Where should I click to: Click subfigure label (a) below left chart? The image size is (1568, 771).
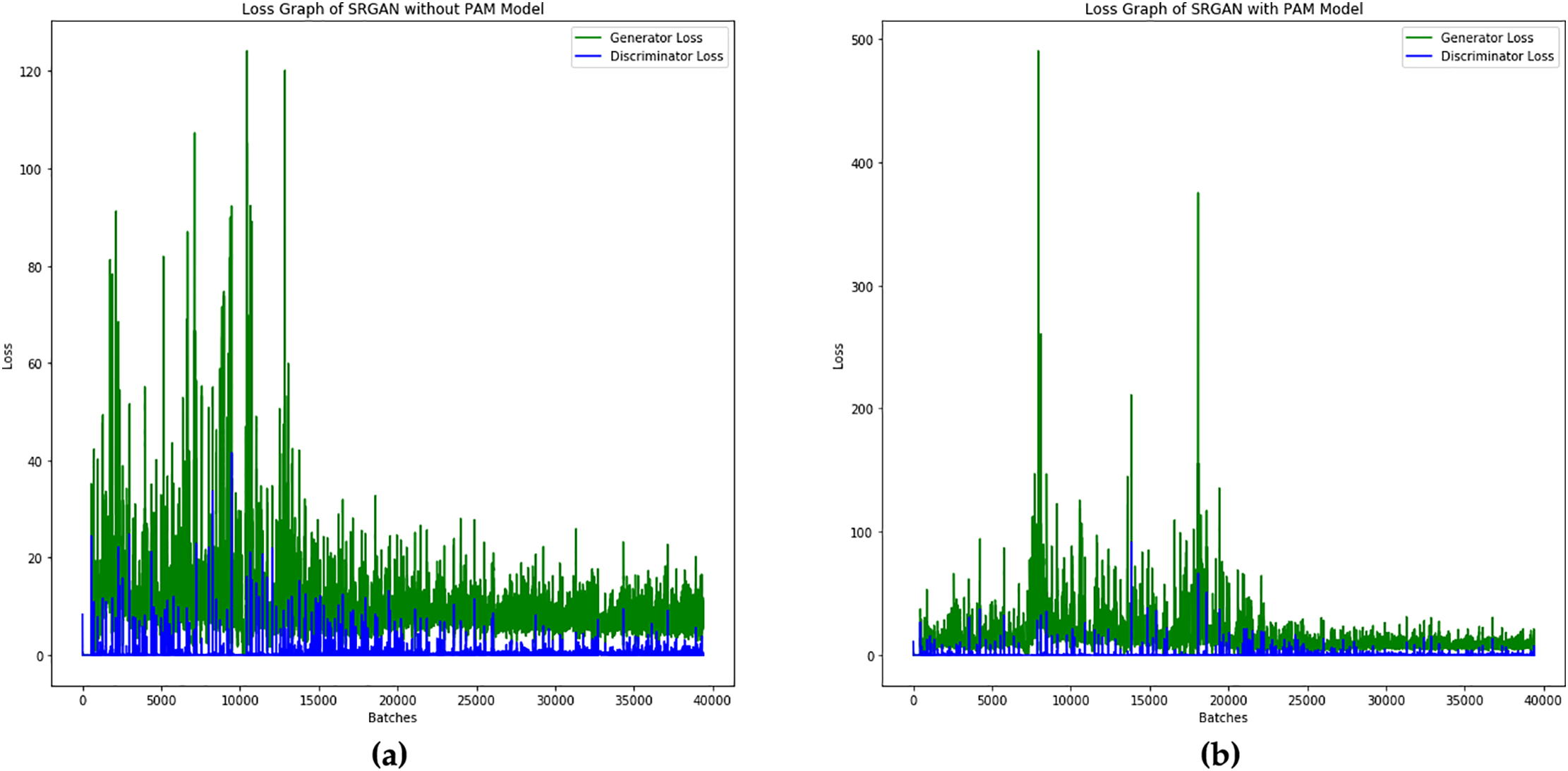pos(389,754)
